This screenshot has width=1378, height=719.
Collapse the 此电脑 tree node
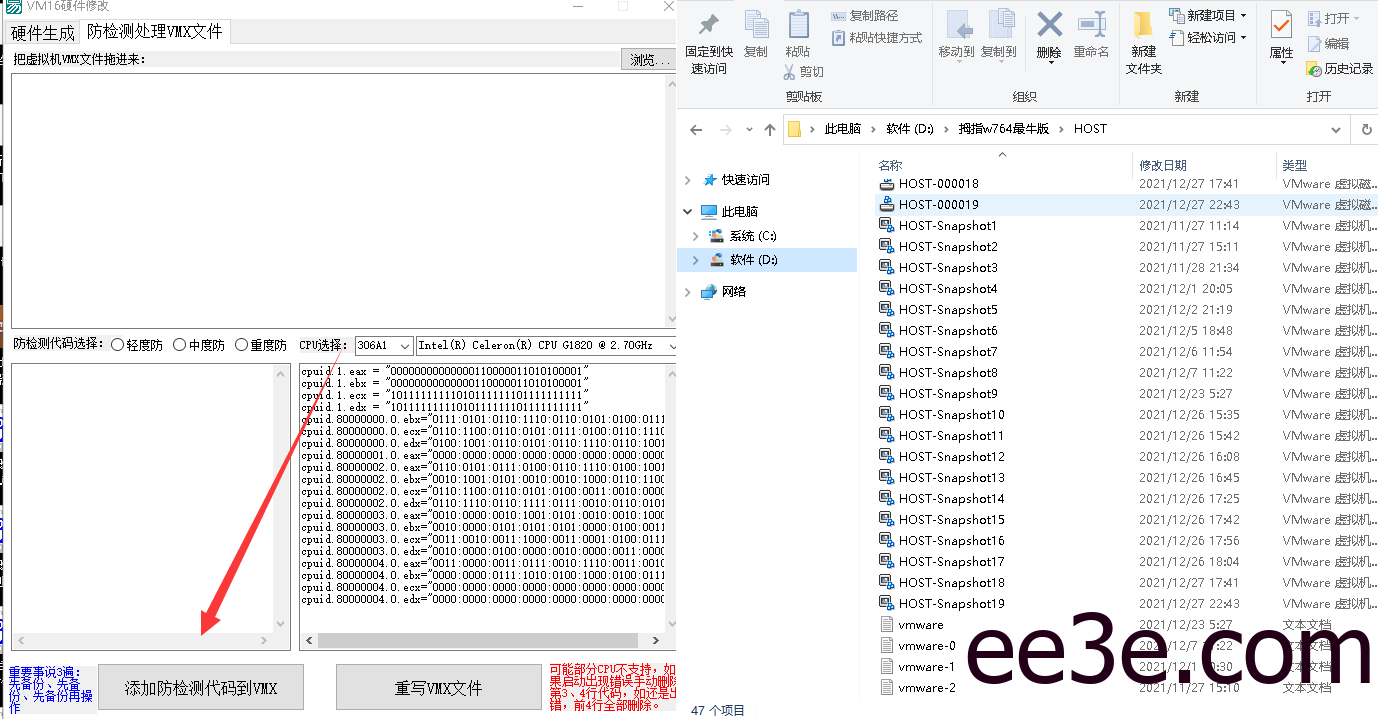(687, 211)
